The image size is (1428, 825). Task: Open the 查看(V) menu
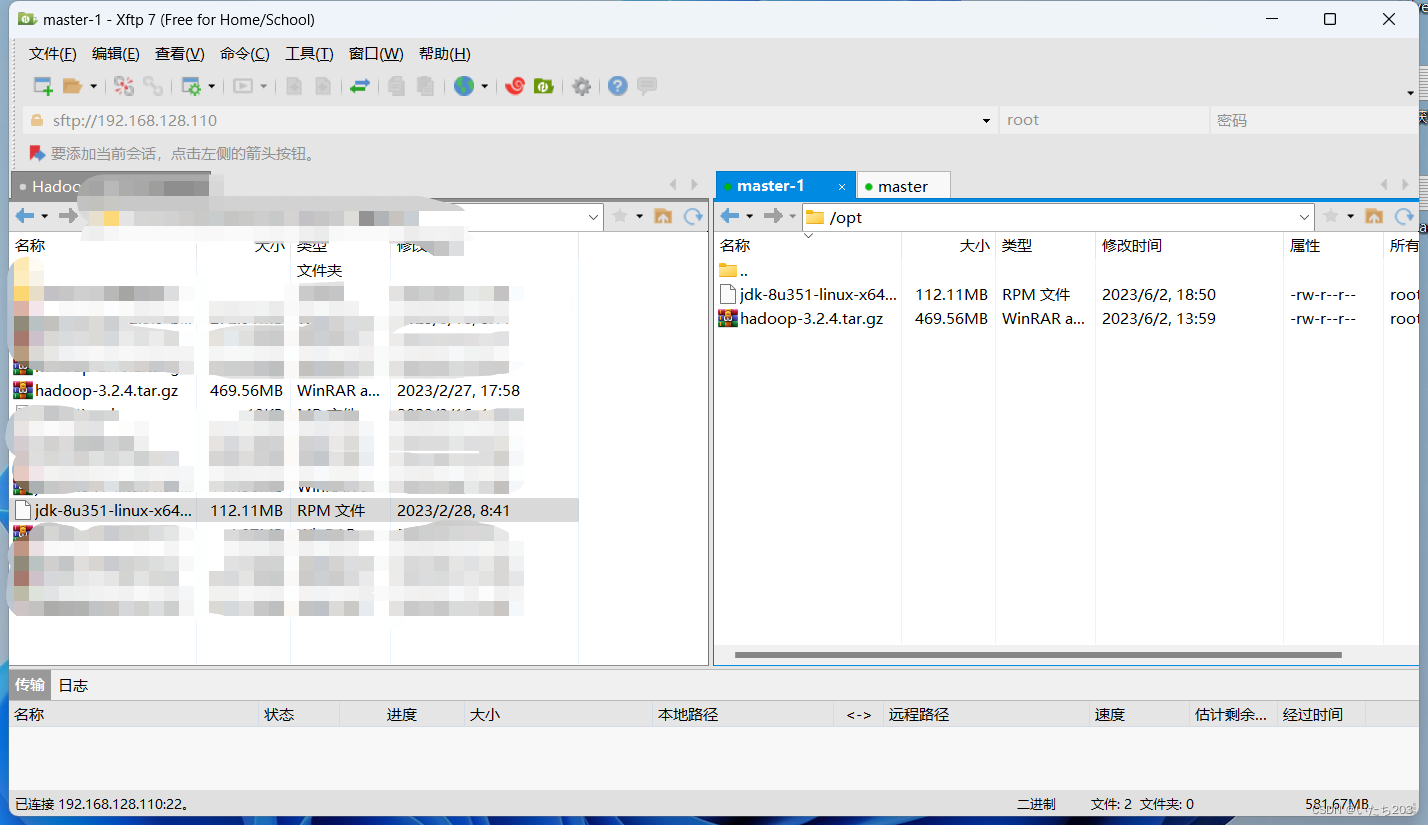180,54
